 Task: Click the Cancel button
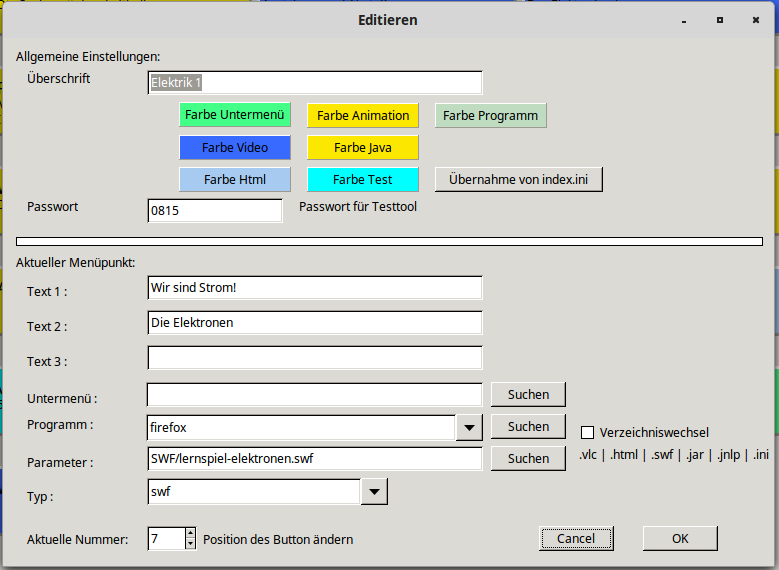pyautogui.click(x=576, y=538)
